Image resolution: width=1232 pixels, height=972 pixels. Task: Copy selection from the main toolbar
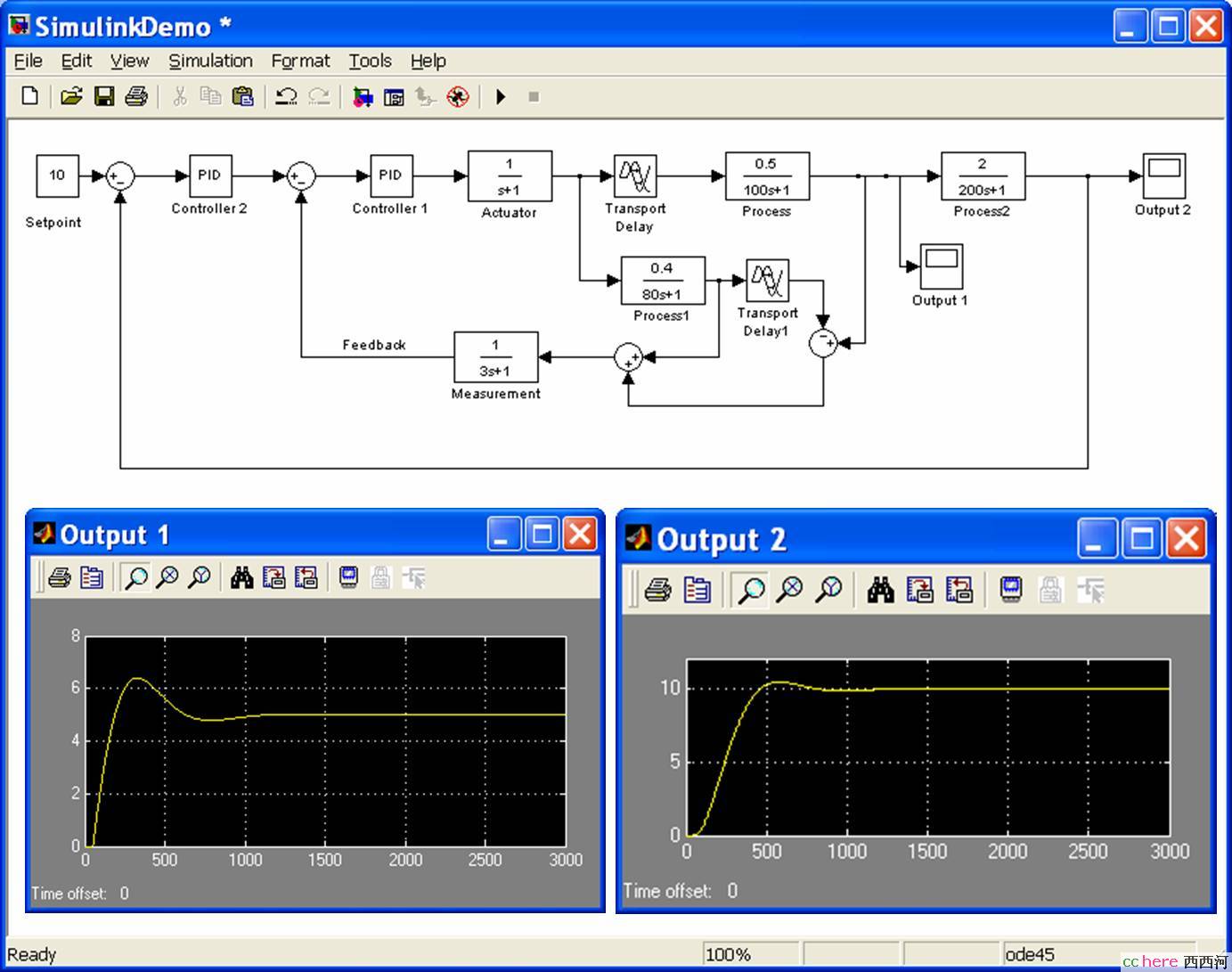coord(210,96)
